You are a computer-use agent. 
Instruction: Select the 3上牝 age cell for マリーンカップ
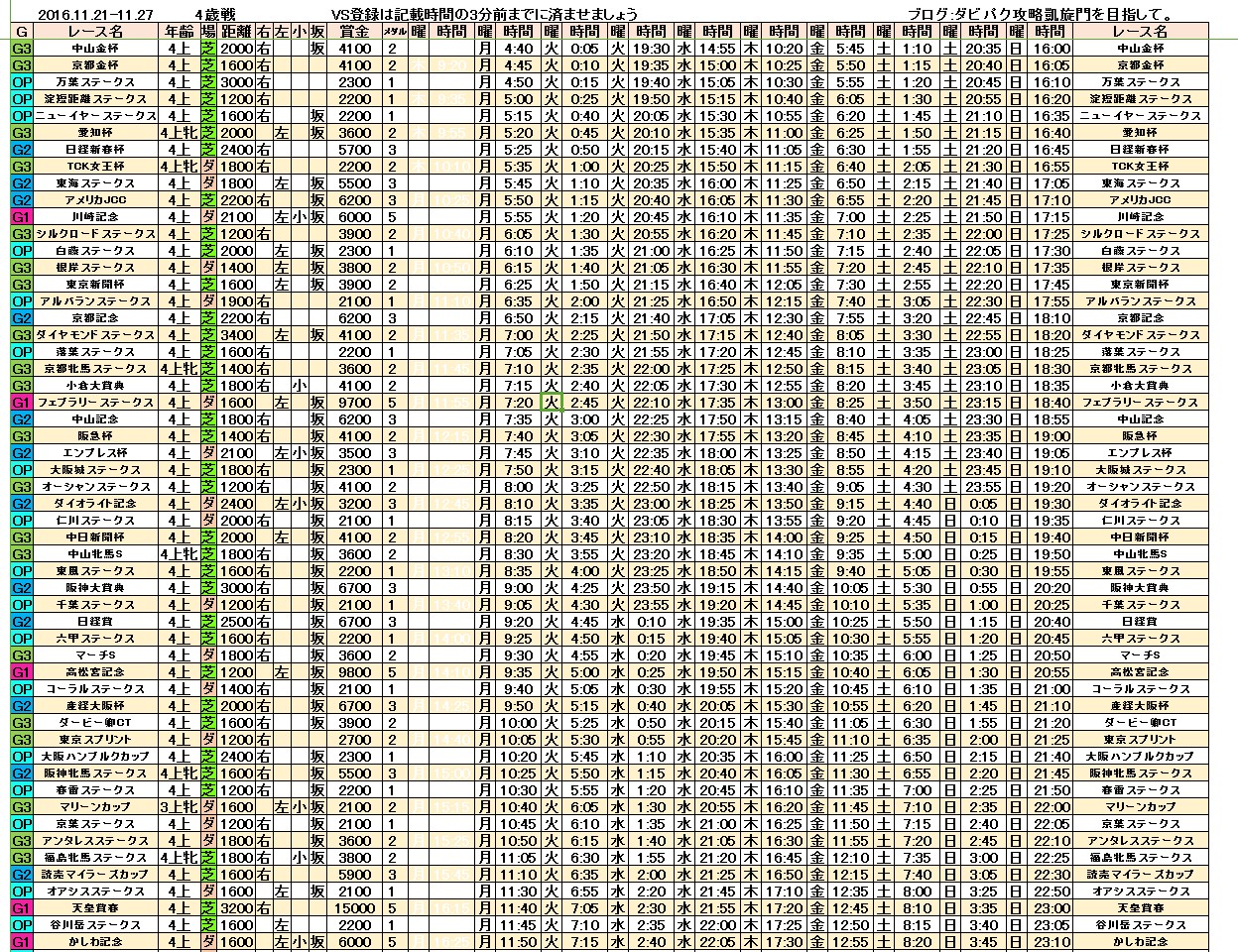coord(180,807)
